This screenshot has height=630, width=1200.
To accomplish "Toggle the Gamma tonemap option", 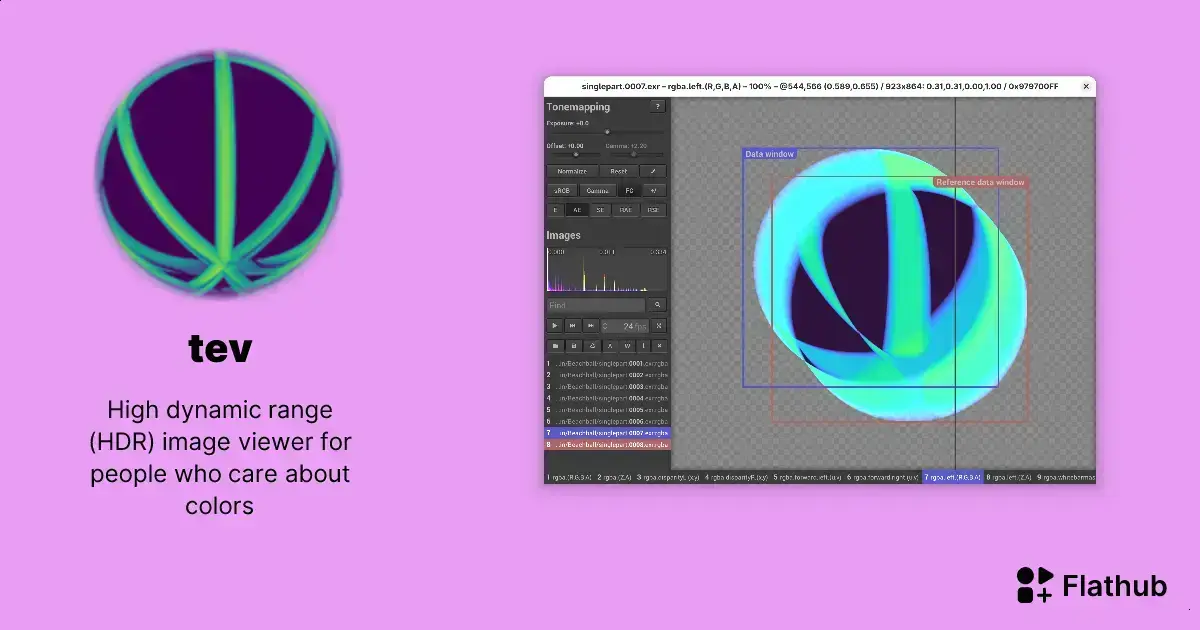I will click(598, 190).
